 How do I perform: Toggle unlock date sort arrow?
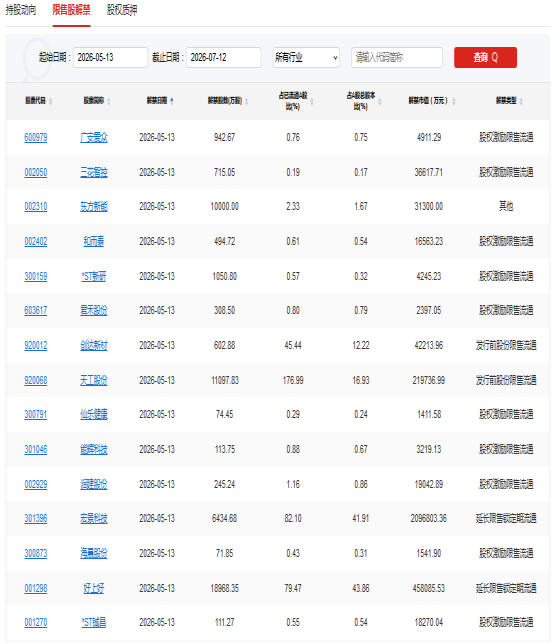point(171,101)
